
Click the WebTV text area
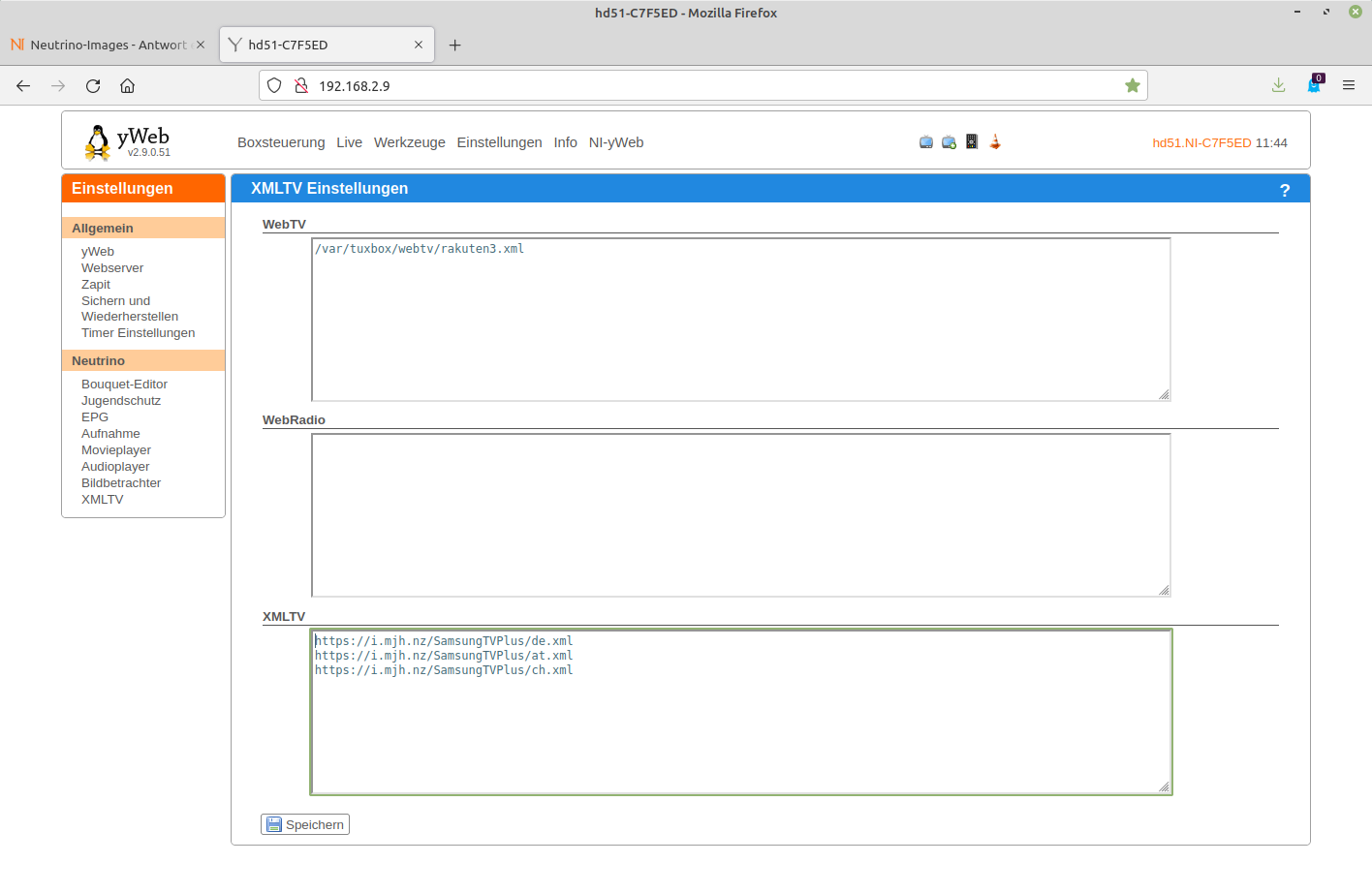(x=740, y=320)
